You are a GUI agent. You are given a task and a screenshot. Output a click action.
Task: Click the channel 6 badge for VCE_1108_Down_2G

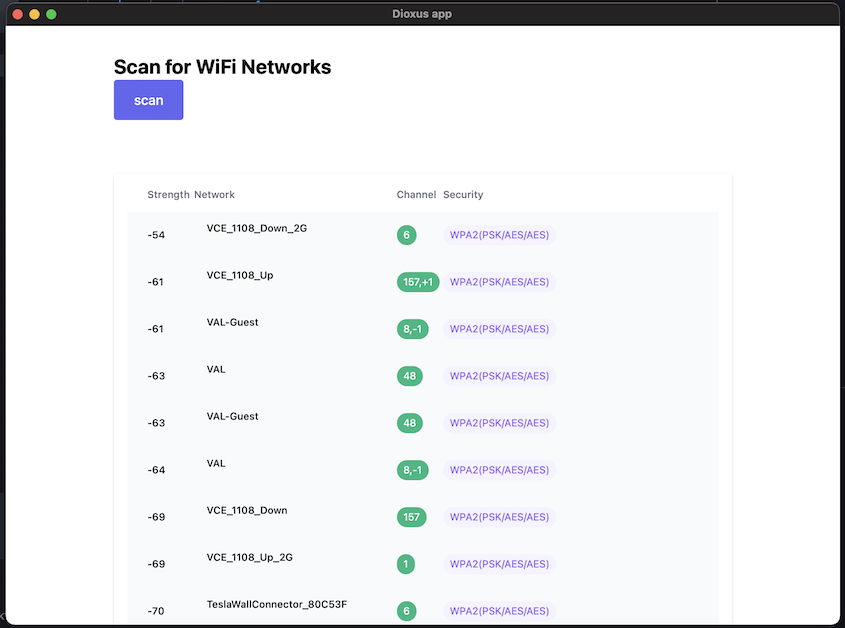click(406, 235)
